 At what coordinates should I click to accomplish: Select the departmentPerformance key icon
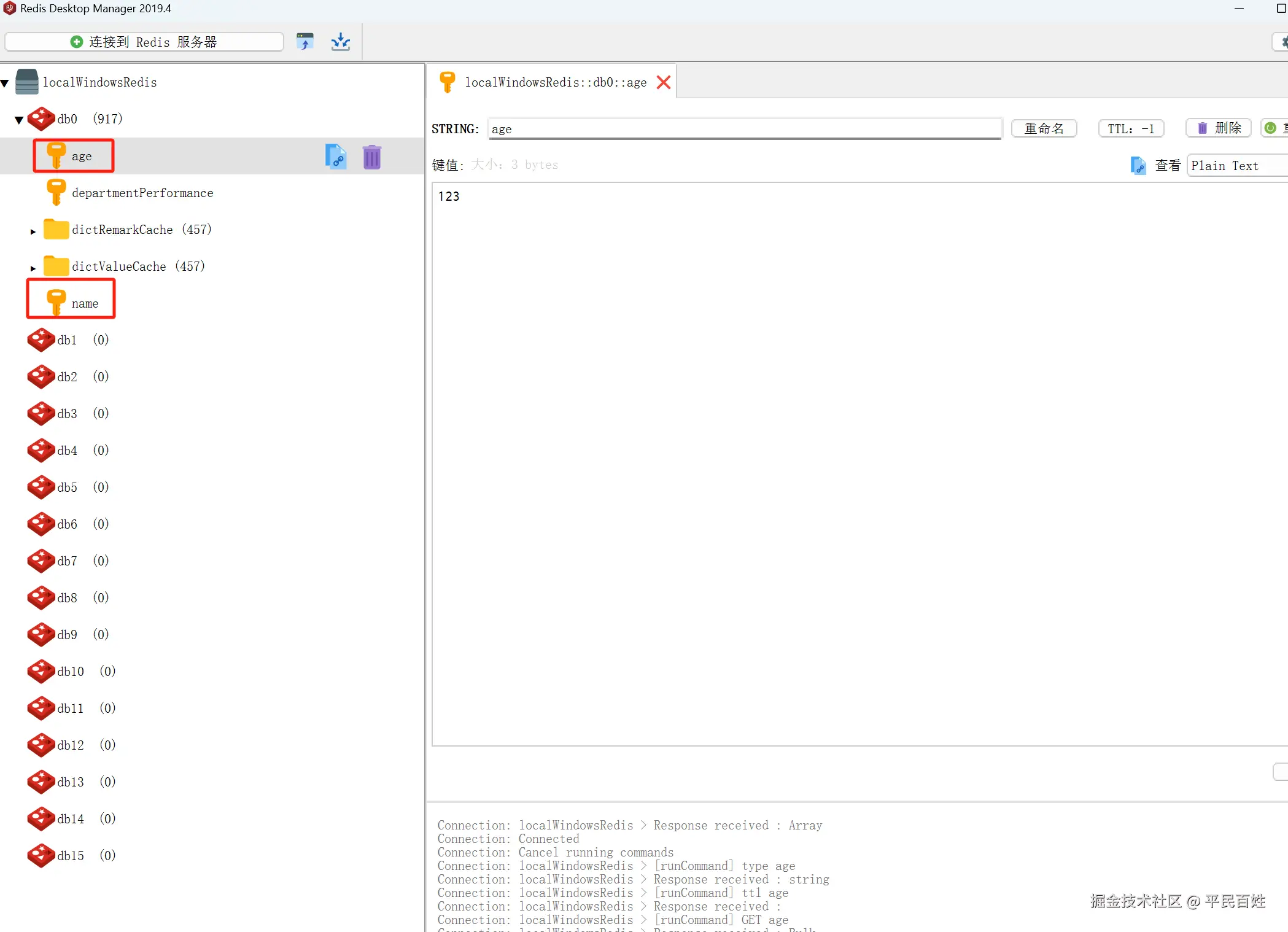click(x=56, y=192)
